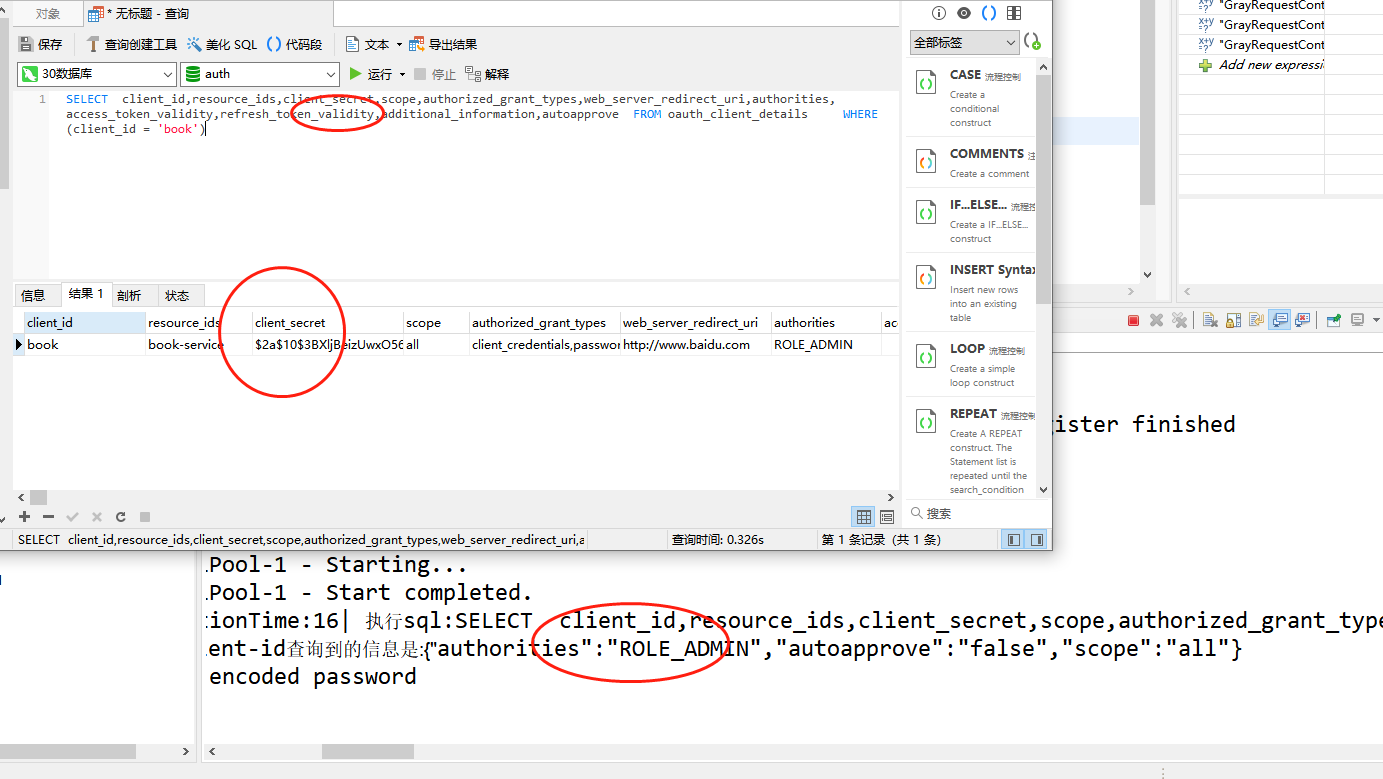The image size is (1383, 779).
Task: Toggle the eye preview icon in right panel
Action: [x=963, y=13]
